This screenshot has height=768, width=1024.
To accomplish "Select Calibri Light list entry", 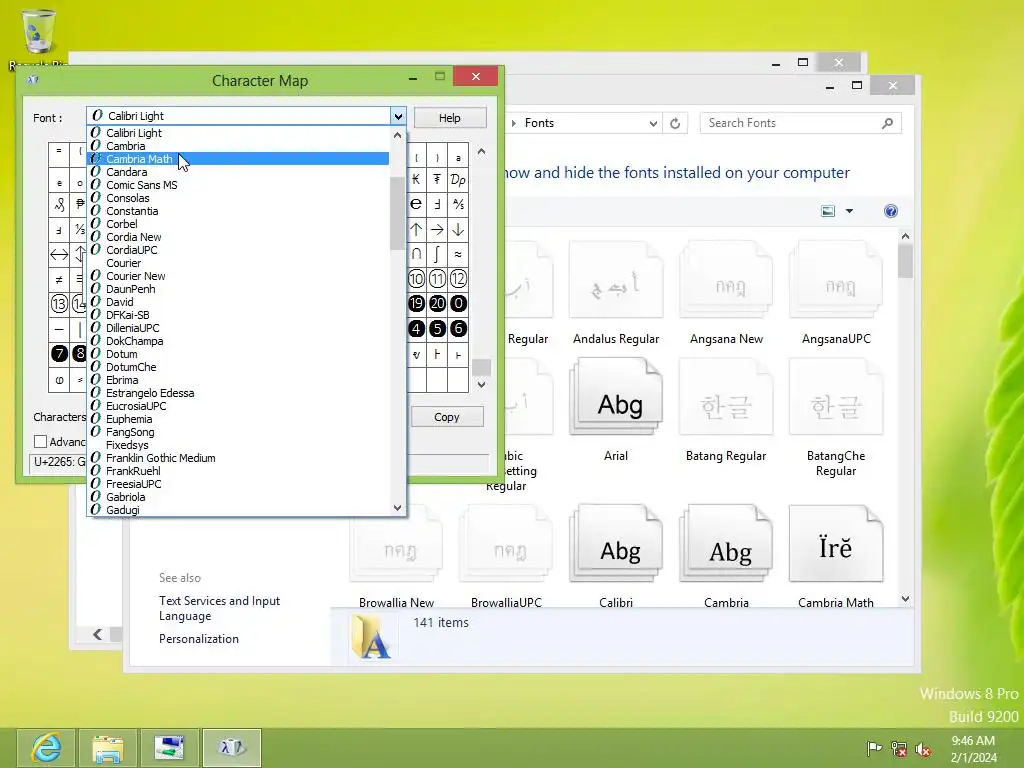I will click(x=238, y=133).
